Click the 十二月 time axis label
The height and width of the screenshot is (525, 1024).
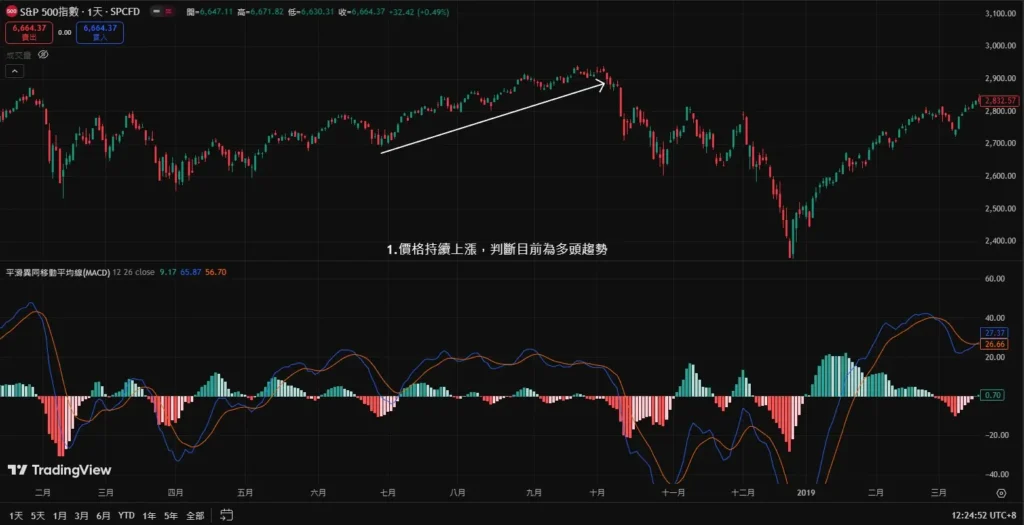743,493
